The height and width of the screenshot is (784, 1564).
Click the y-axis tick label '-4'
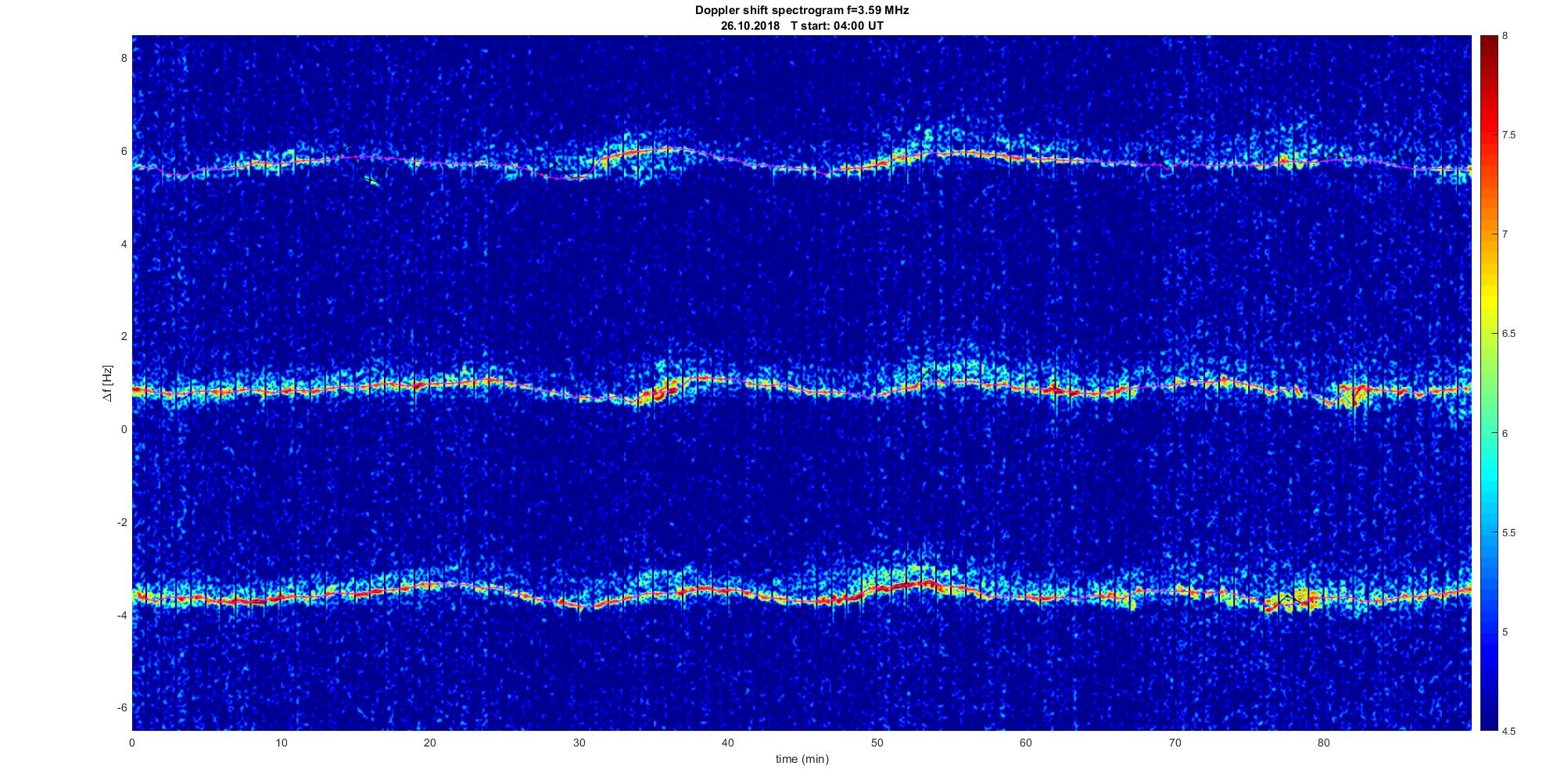(122, 615)
